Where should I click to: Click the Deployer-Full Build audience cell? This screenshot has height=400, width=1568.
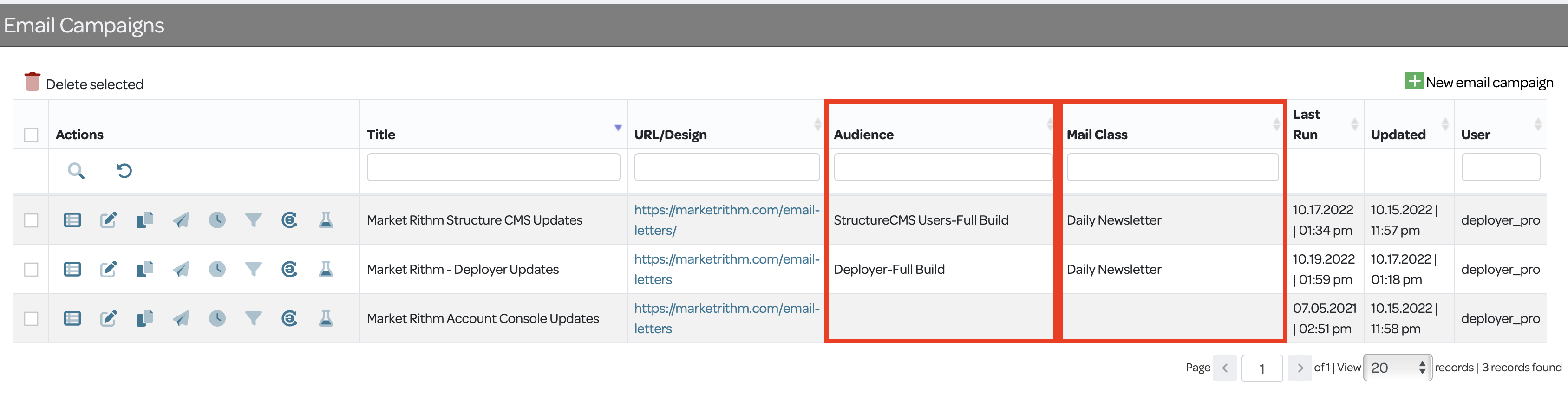[889, 269]
